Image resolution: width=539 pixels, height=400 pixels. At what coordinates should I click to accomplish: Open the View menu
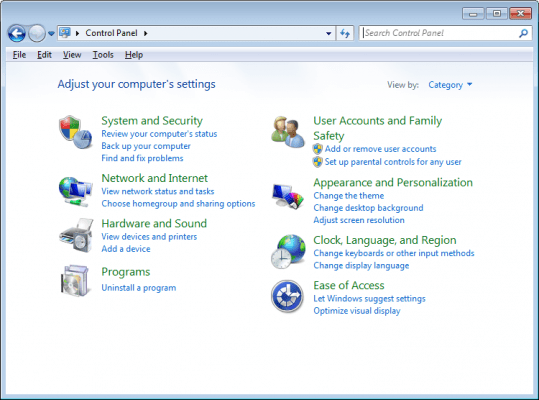72,55
